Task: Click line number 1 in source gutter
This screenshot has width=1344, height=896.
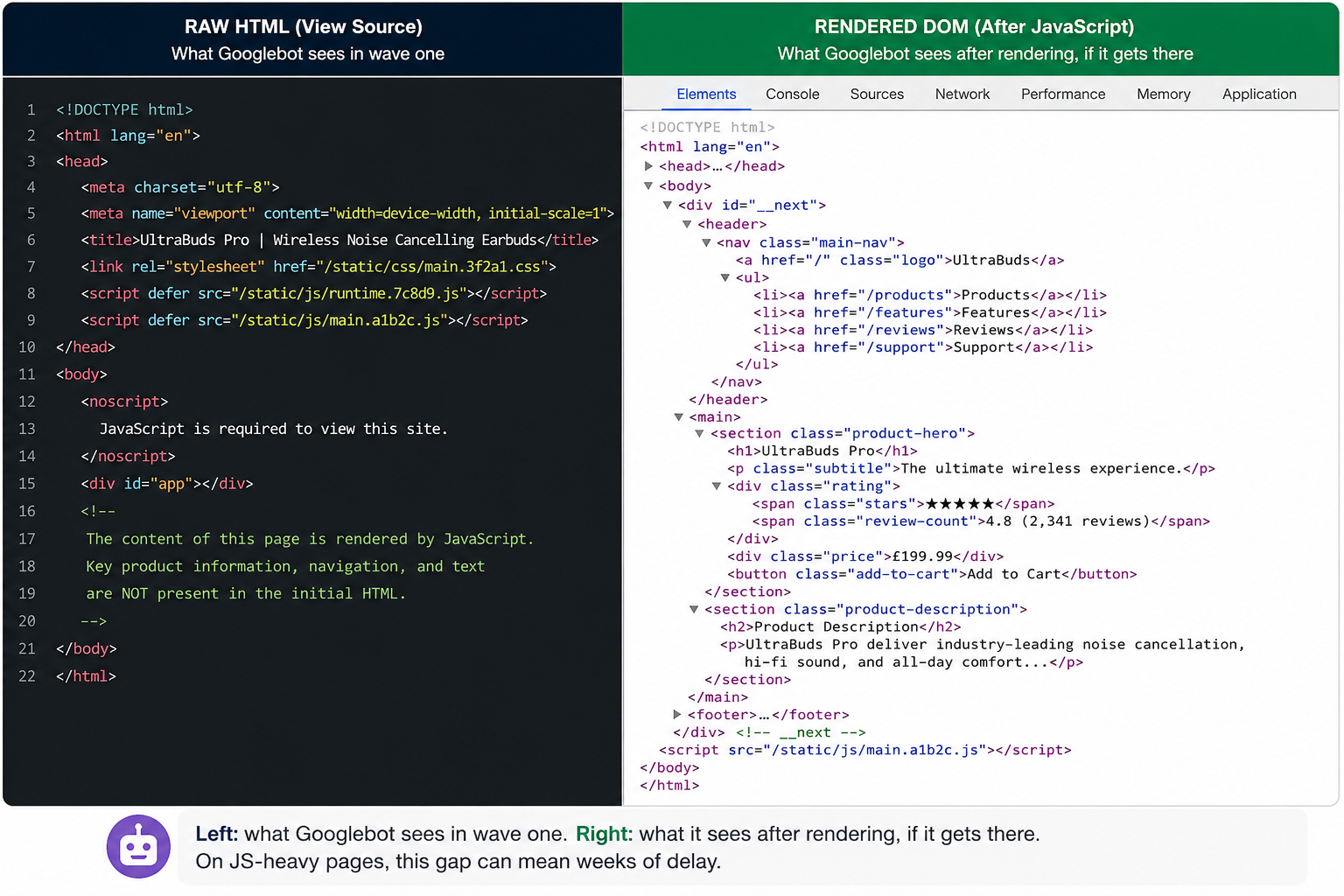Action: pyautogui.click(x=31, y=109)
